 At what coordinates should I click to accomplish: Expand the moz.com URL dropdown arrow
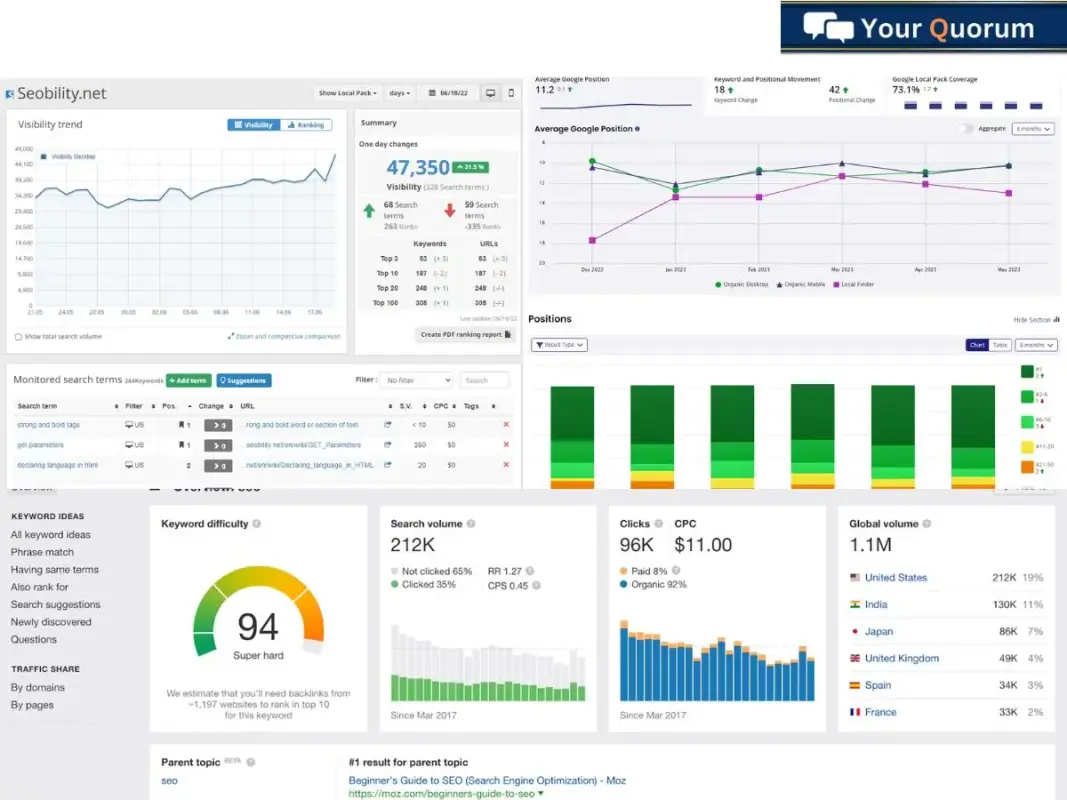(541, 793)
